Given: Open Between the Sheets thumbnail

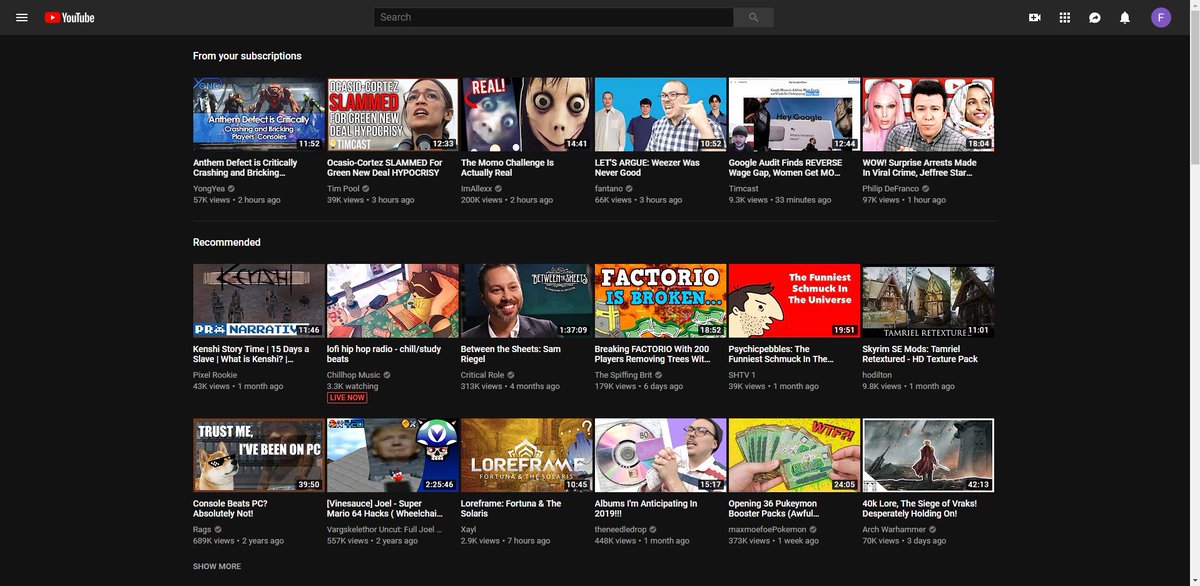Looking at the screenshot, I should point(526,300).
